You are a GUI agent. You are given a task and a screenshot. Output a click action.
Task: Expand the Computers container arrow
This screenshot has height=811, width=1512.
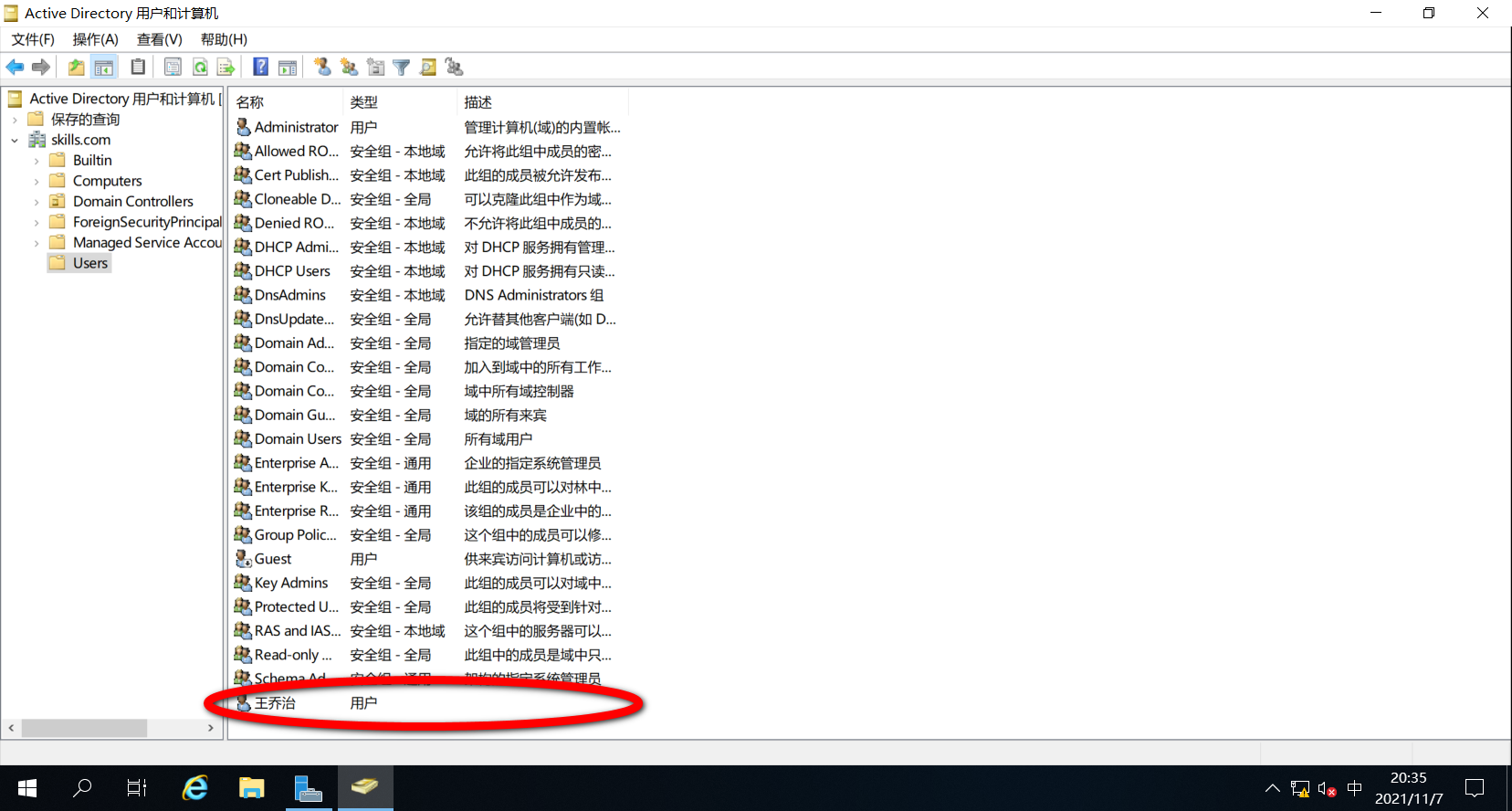click(37, 182)
